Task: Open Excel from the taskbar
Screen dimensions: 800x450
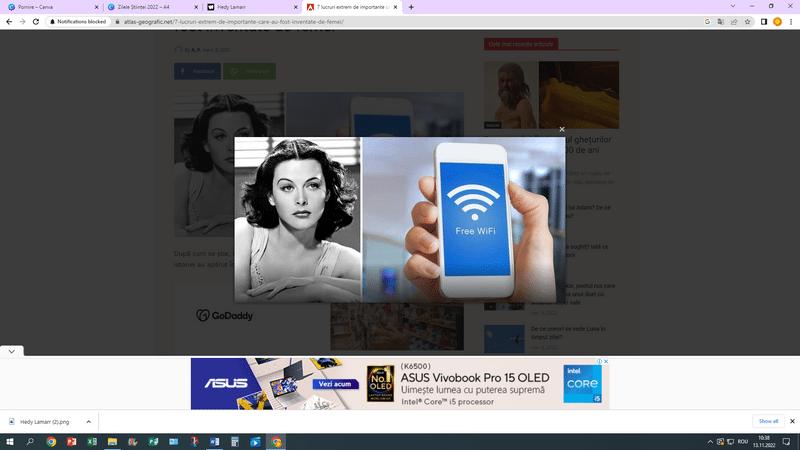Action: point(92,442)
